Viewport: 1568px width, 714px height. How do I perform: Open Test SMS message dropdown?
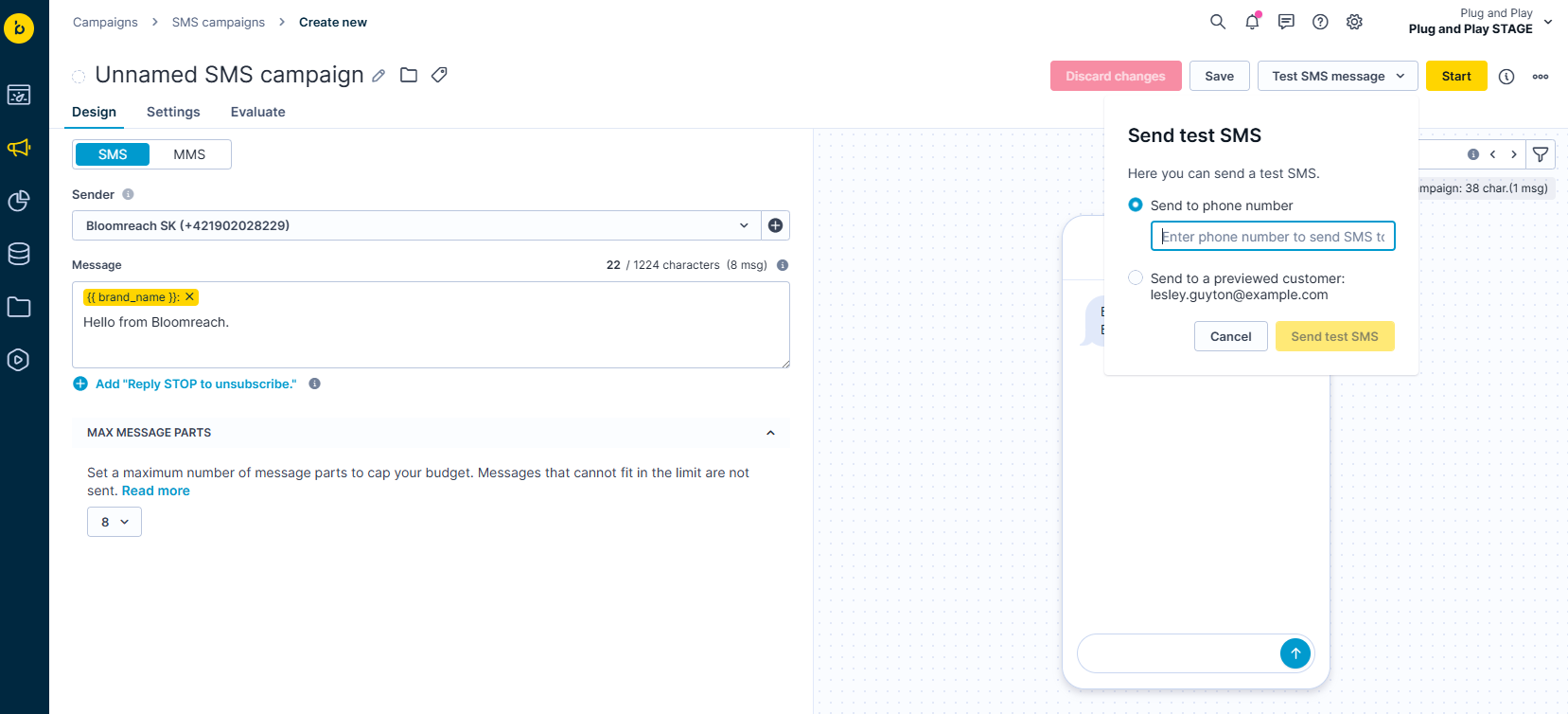click(1337, 76)
